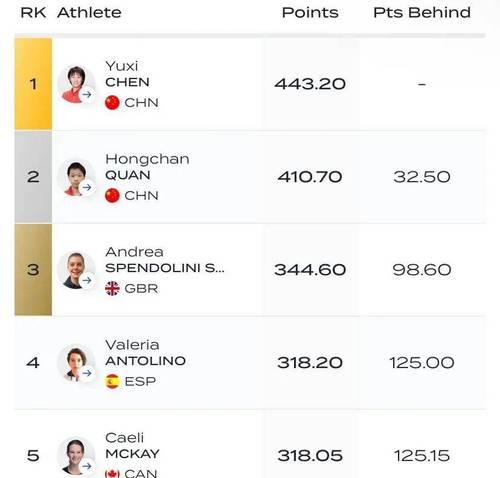Click the 443.20 points score
500x478 pixels.
pos(310,84)
